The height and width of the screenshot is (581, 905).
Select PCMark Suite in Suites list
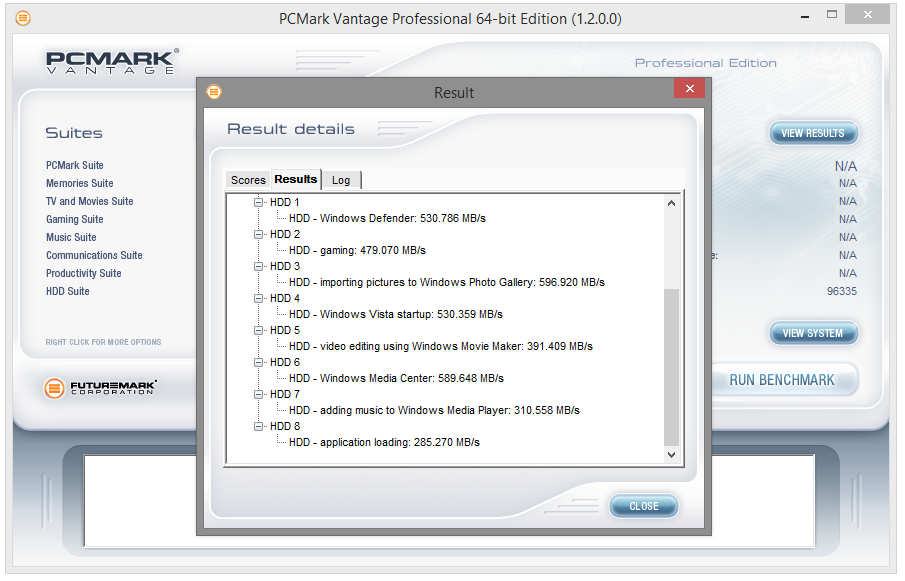[75, 165]
